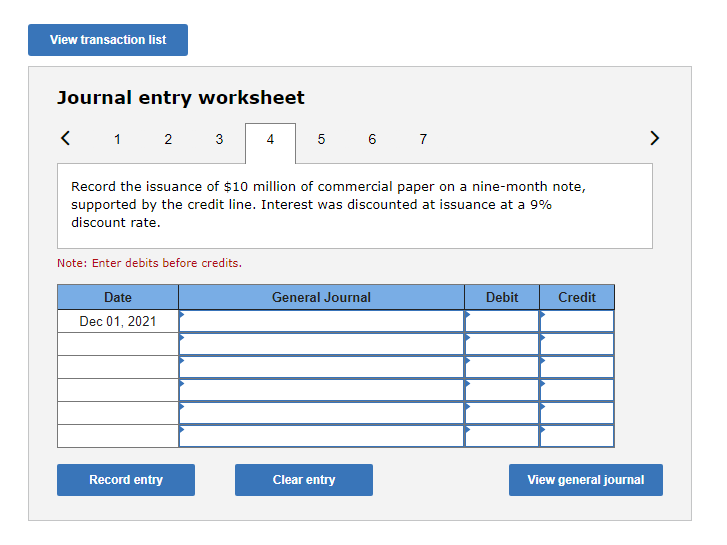Switch to worksheet tab 2
Screen dimensions: 727x545
click(x=168, y=139)
